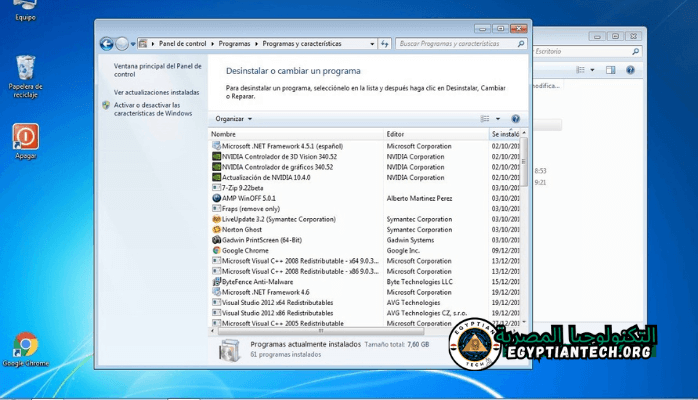Expand the view options dropdown arrow
The width and height of the screenshot is (698, 400).
click(498, 119)
